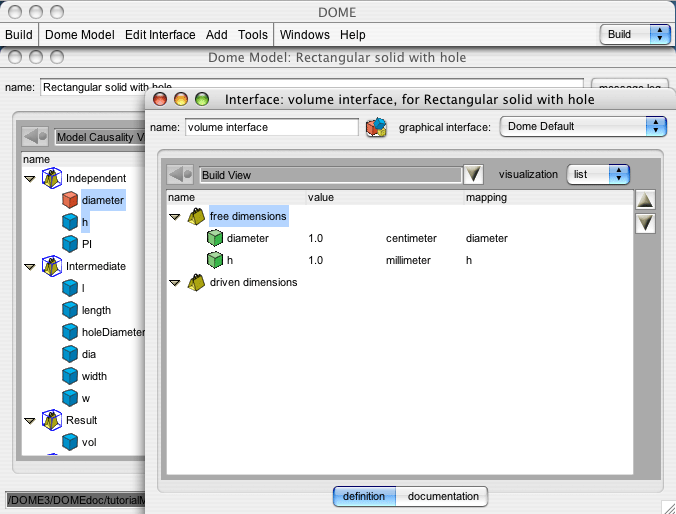The height and width of the screenshot is (514, 676).
Task: Click the back arrow in Build View bar
Action: pos(180,175)
